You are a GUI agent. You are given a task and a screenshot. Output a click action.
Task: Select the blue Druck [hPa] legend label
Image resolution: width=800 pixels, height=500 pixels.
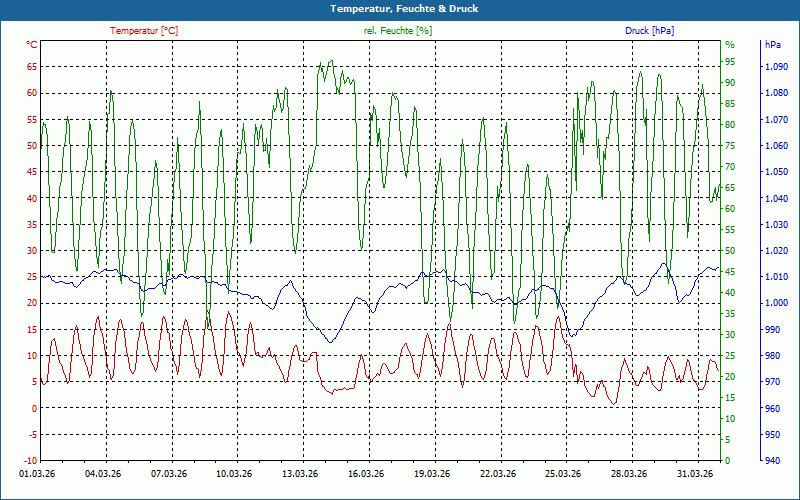pos(649,31)
